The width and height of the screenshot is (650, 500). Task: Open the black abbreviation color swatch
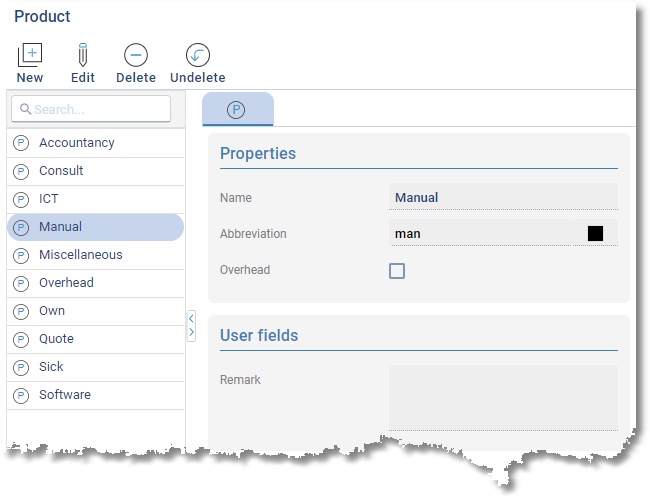(595, 233)
